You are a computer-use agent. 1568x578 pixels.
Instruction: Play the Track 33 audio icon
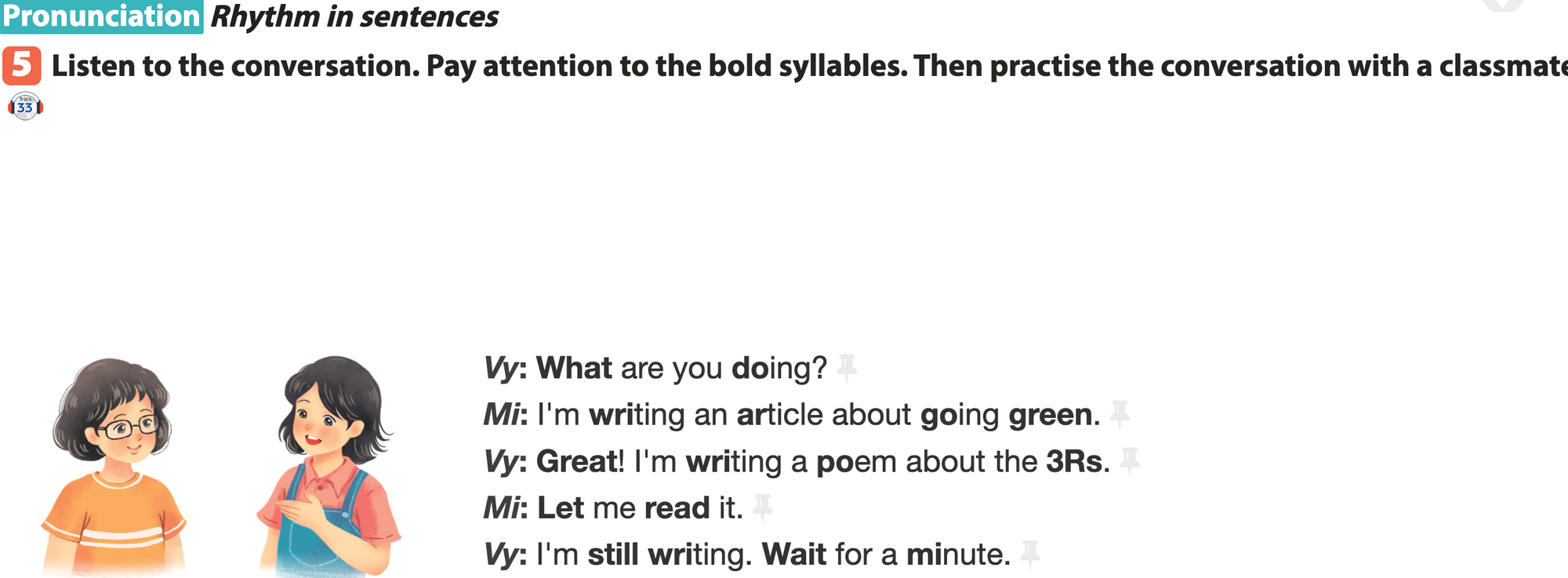coord(25,106)
